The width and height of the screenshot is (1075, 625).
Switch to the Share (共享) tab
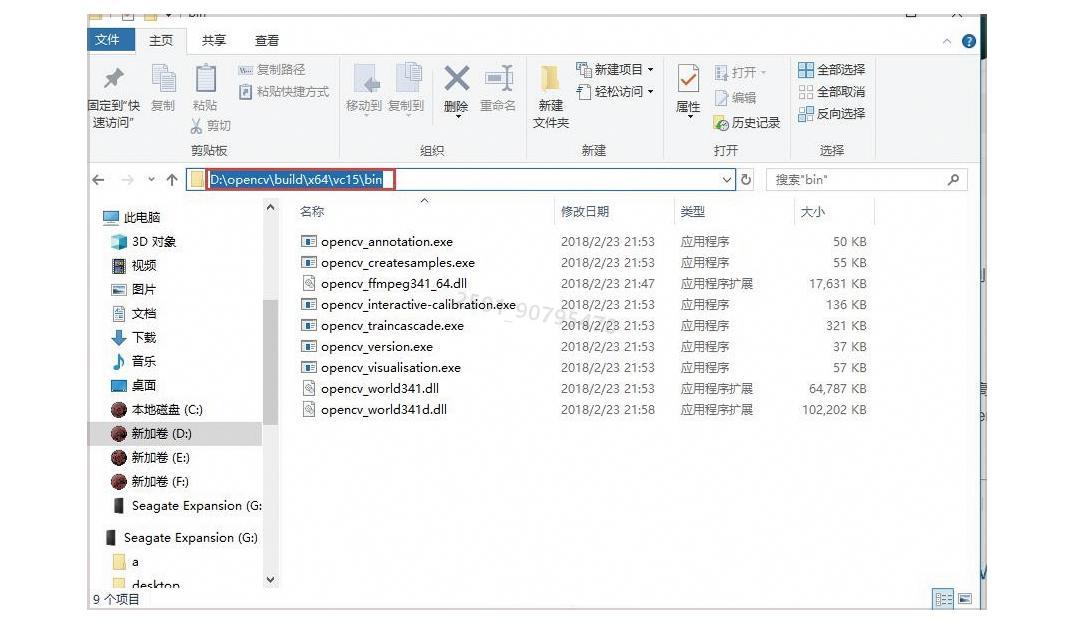(214, 40)
